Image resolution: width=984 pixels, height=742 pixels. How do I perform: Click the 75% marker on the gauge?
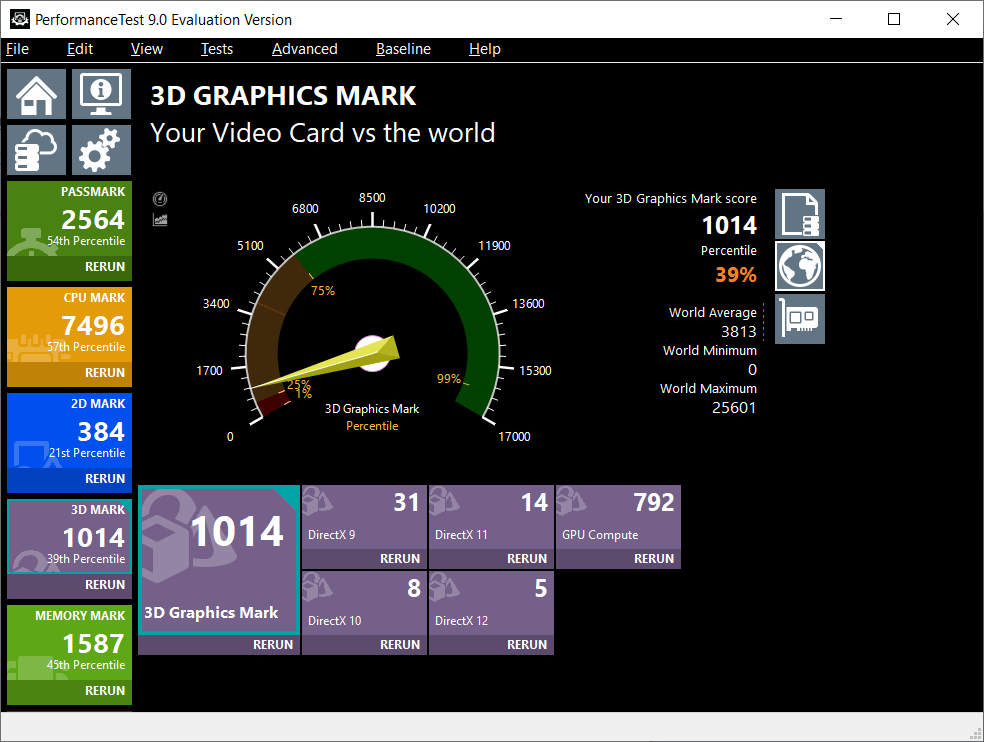coord(323,291)
